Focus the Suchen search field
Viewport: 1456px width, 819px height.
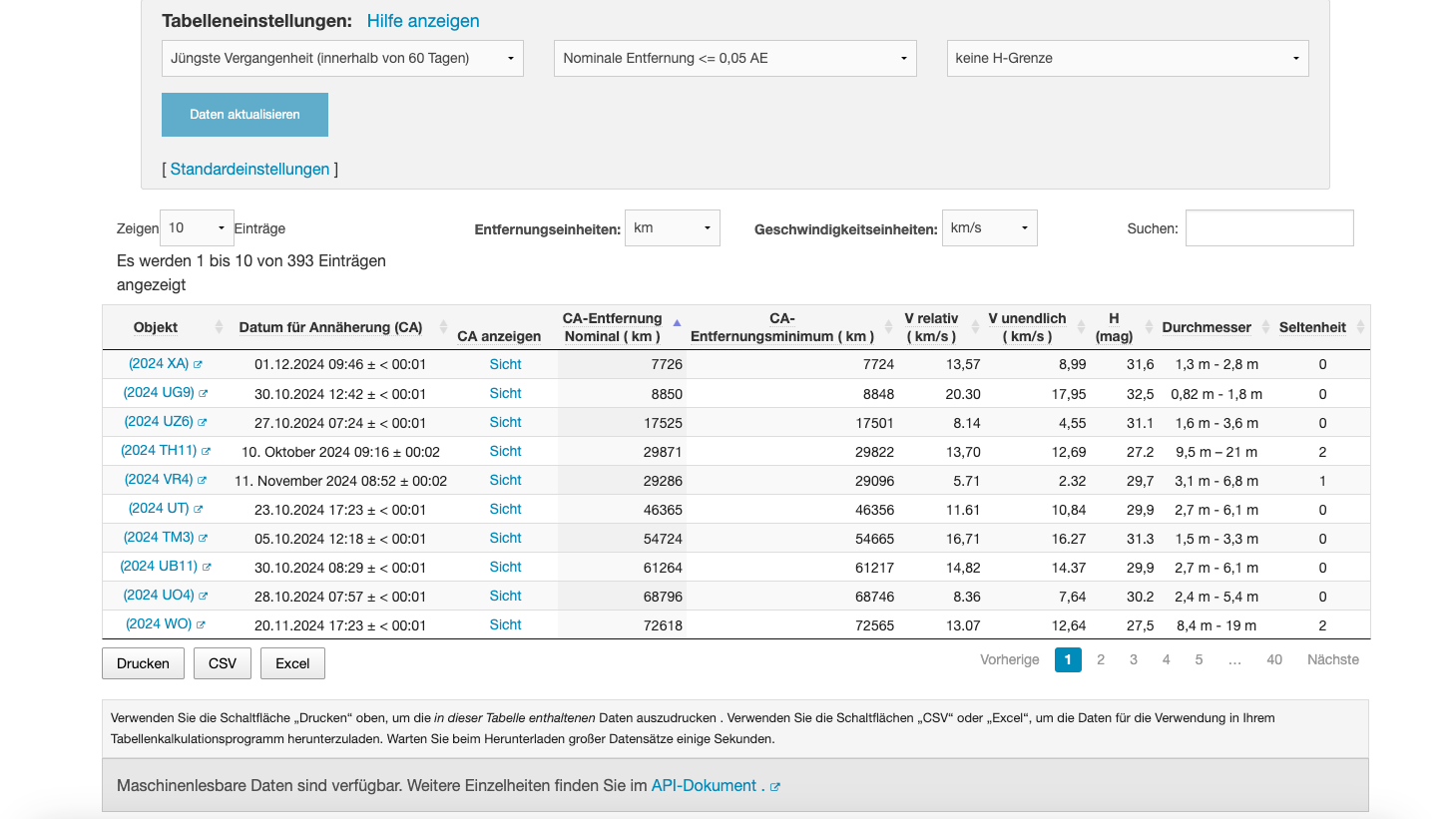point(1269,228)
